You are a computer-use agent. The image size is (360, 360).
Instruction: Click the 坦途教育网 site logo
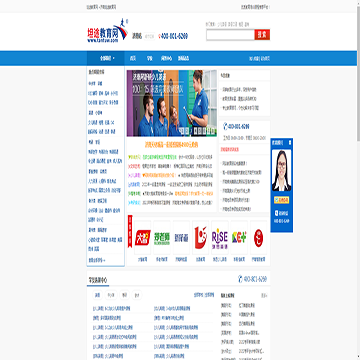tap(108, 30)
